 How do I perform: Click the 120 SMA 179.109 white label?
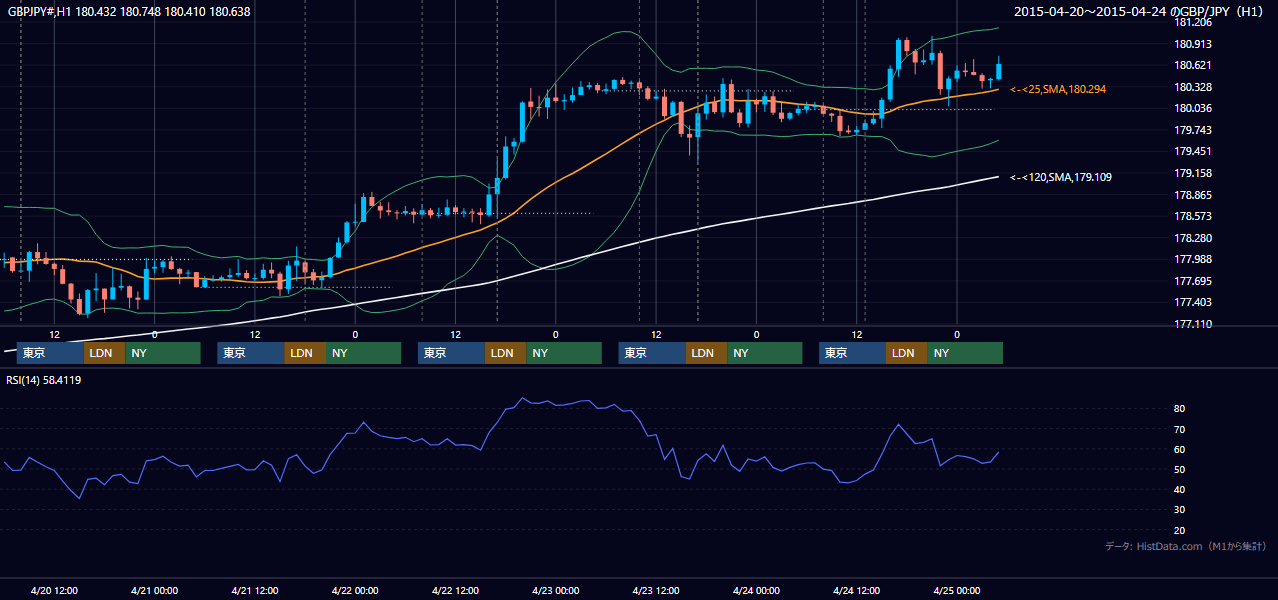pyautogui.click(x=1061, y=177)
